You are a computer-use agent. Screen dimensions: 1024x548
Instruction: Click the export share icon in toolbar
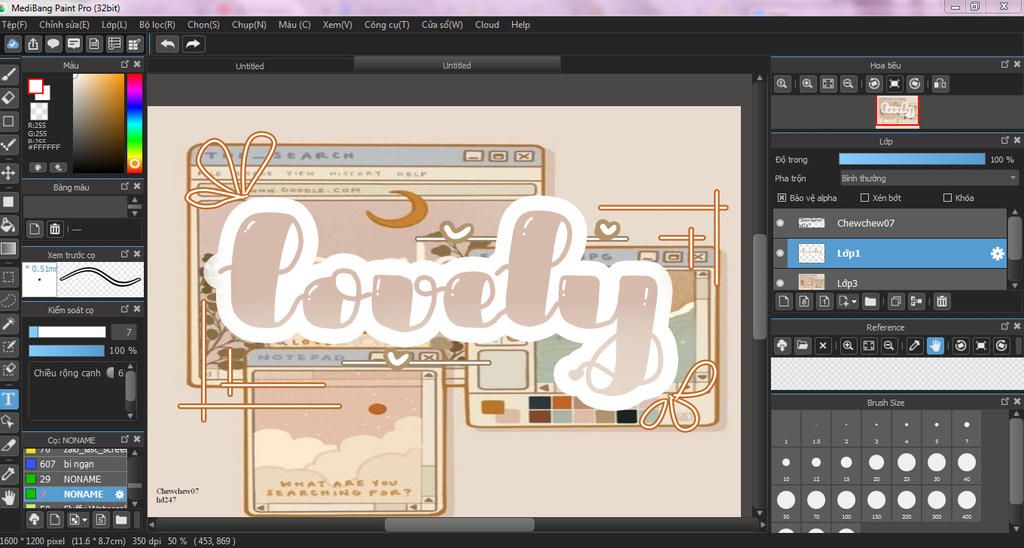click(33, 44)
